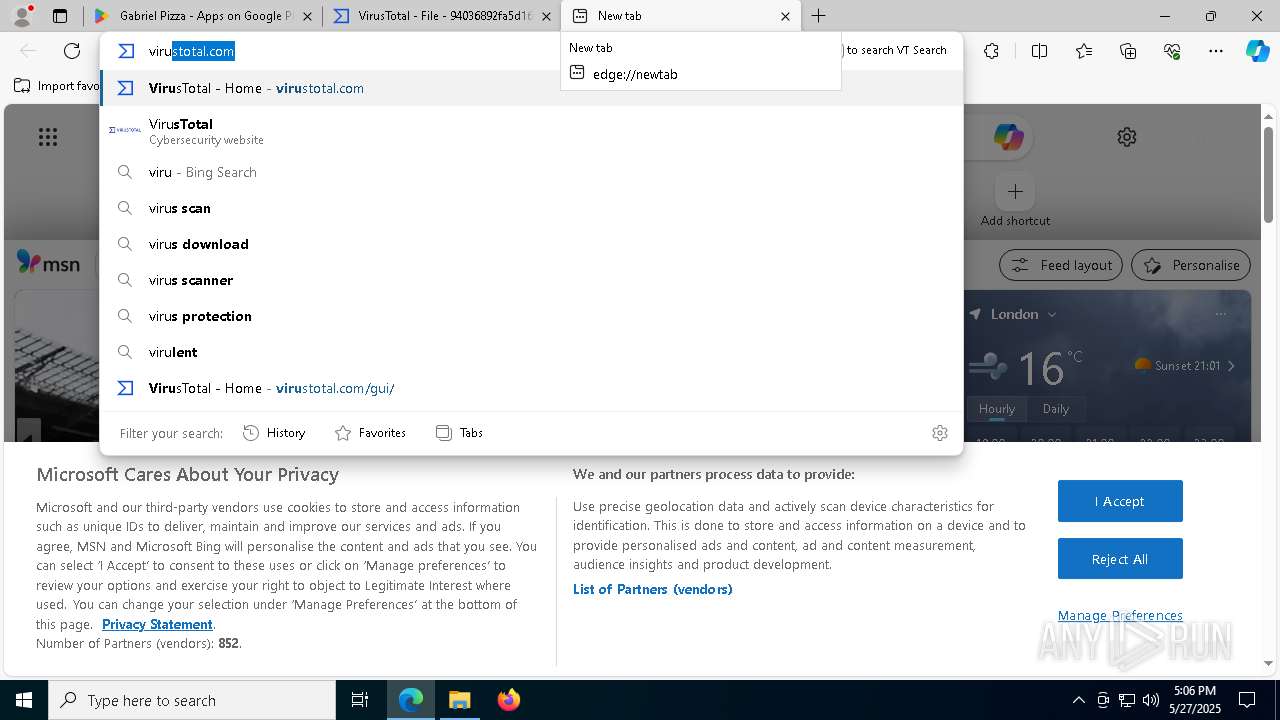Viewport: 1280px width, 720px height.
Task: Filter suggestions by Tabs
Action: tap(459, 433)
